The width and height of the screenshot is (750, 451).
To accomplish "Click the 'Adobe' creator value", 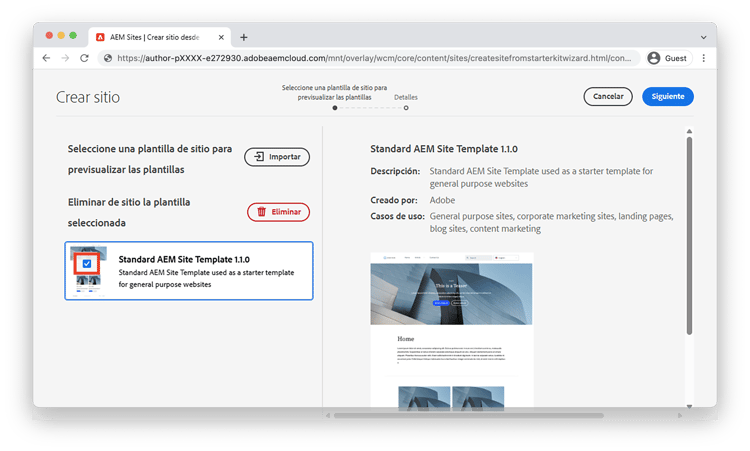I will click(442, 200).
